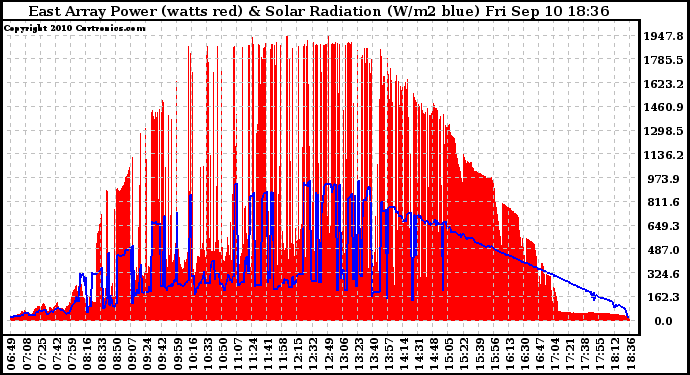The image size is (690, 375).
Task: Click the 09:24 time label
Action: click(x=147, y=354)
